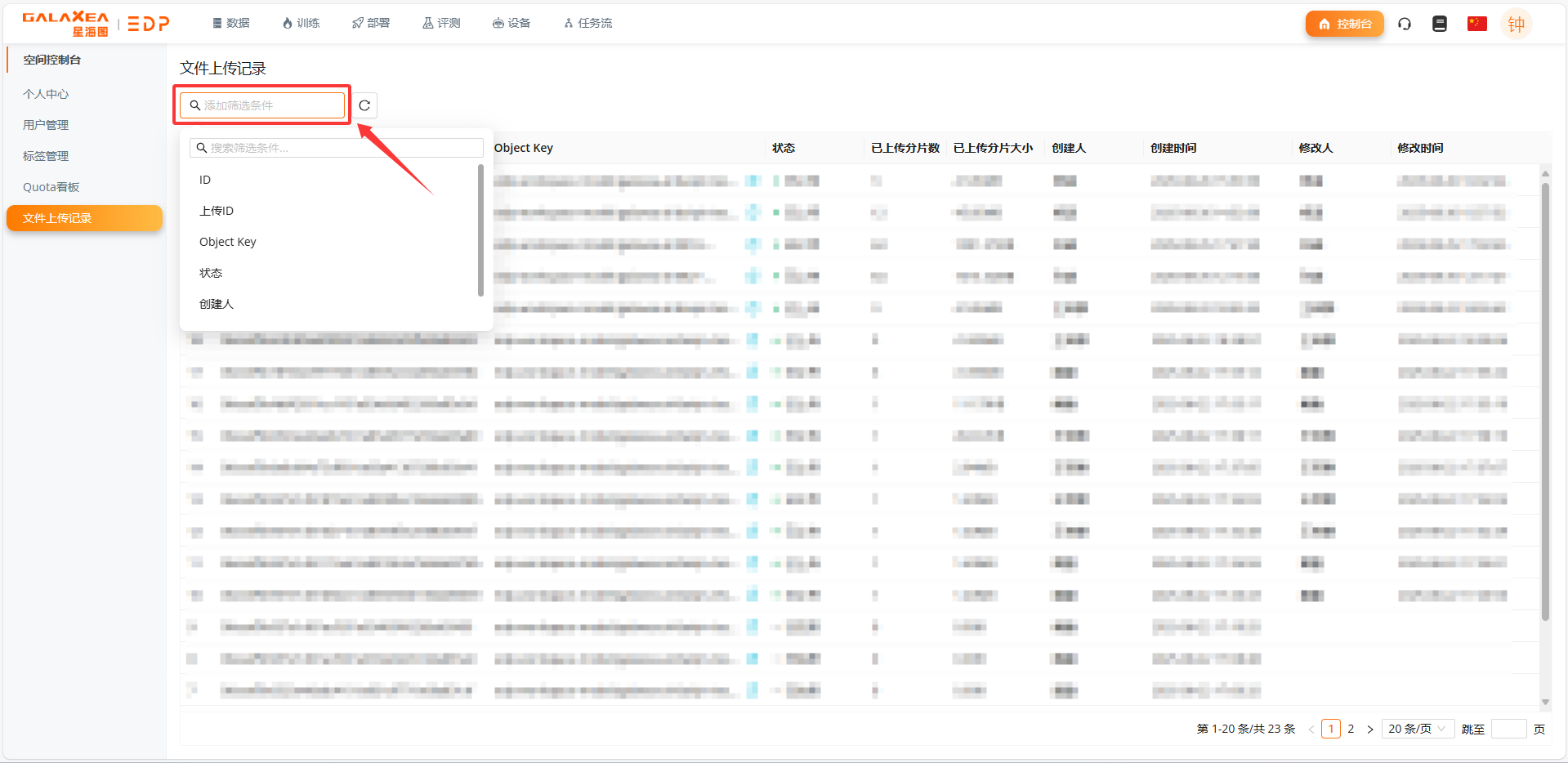Click the orange 控制台 button

point(1344,24)
